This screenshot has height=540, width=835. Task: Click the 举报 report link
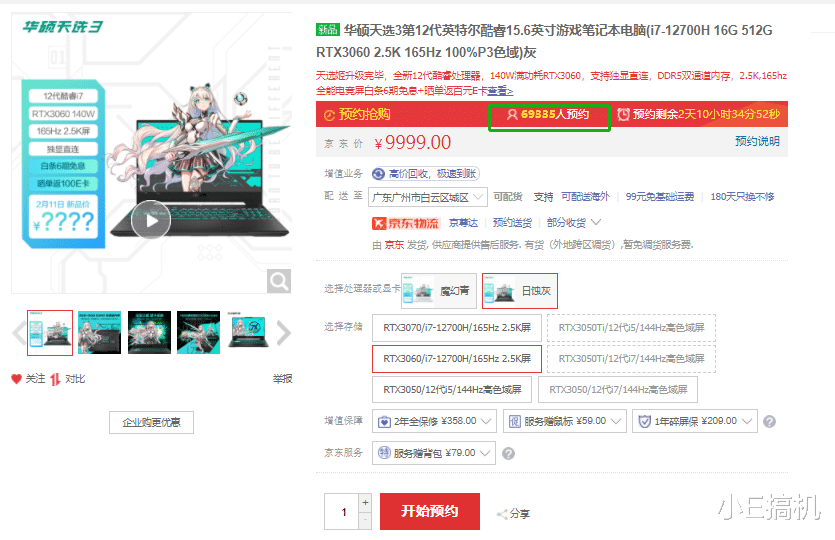[282, 379]
